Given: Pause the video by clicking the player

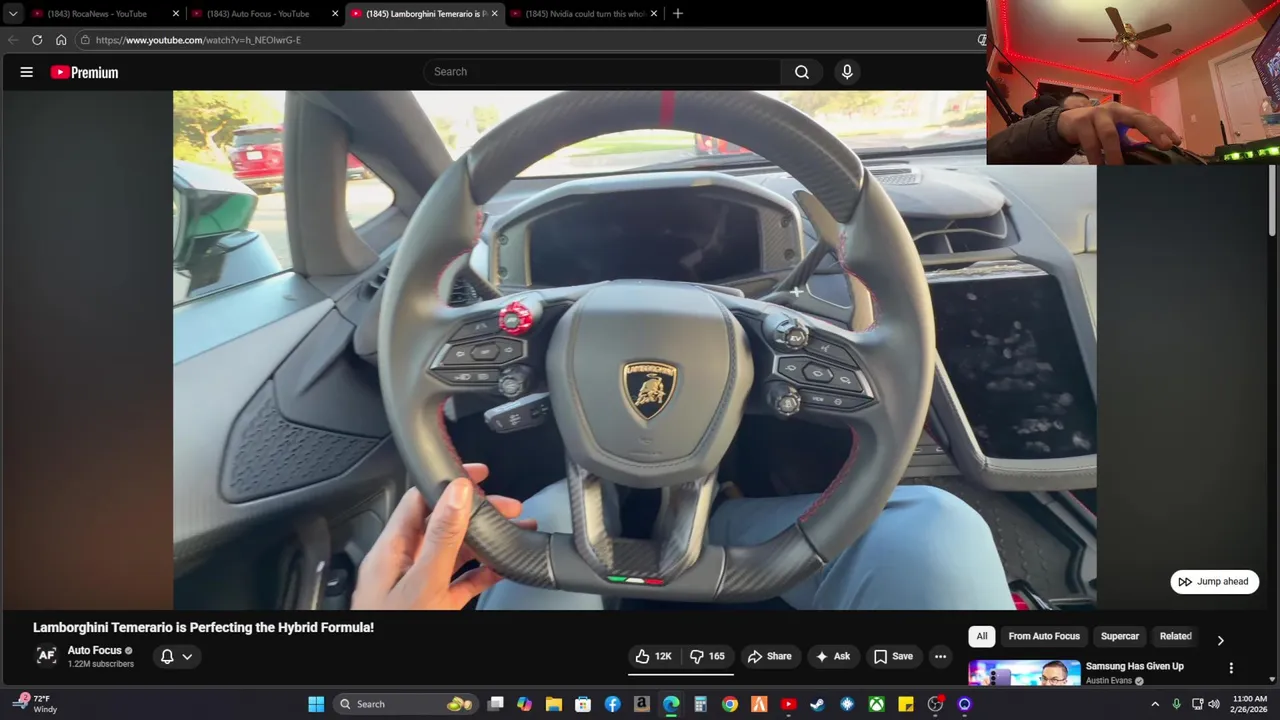Looking at the screenshot, I should point(634,350).
